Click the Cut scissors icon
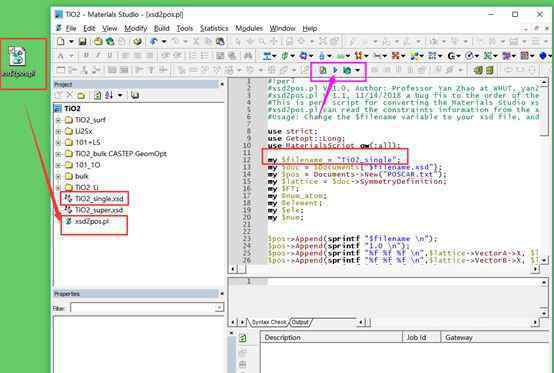Screen dimensions: 554x373 point(196,42)
